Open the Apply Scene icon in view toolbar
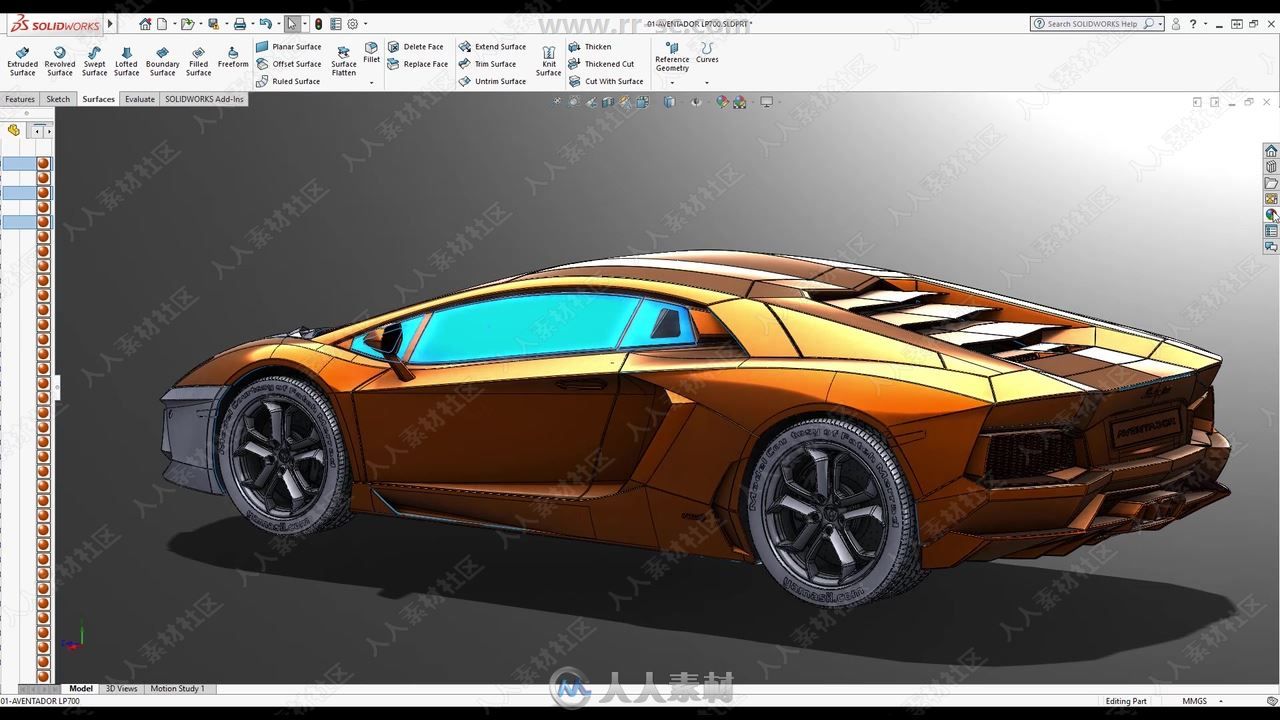Viewport: 1280px width, 720px height. [740, 102]
